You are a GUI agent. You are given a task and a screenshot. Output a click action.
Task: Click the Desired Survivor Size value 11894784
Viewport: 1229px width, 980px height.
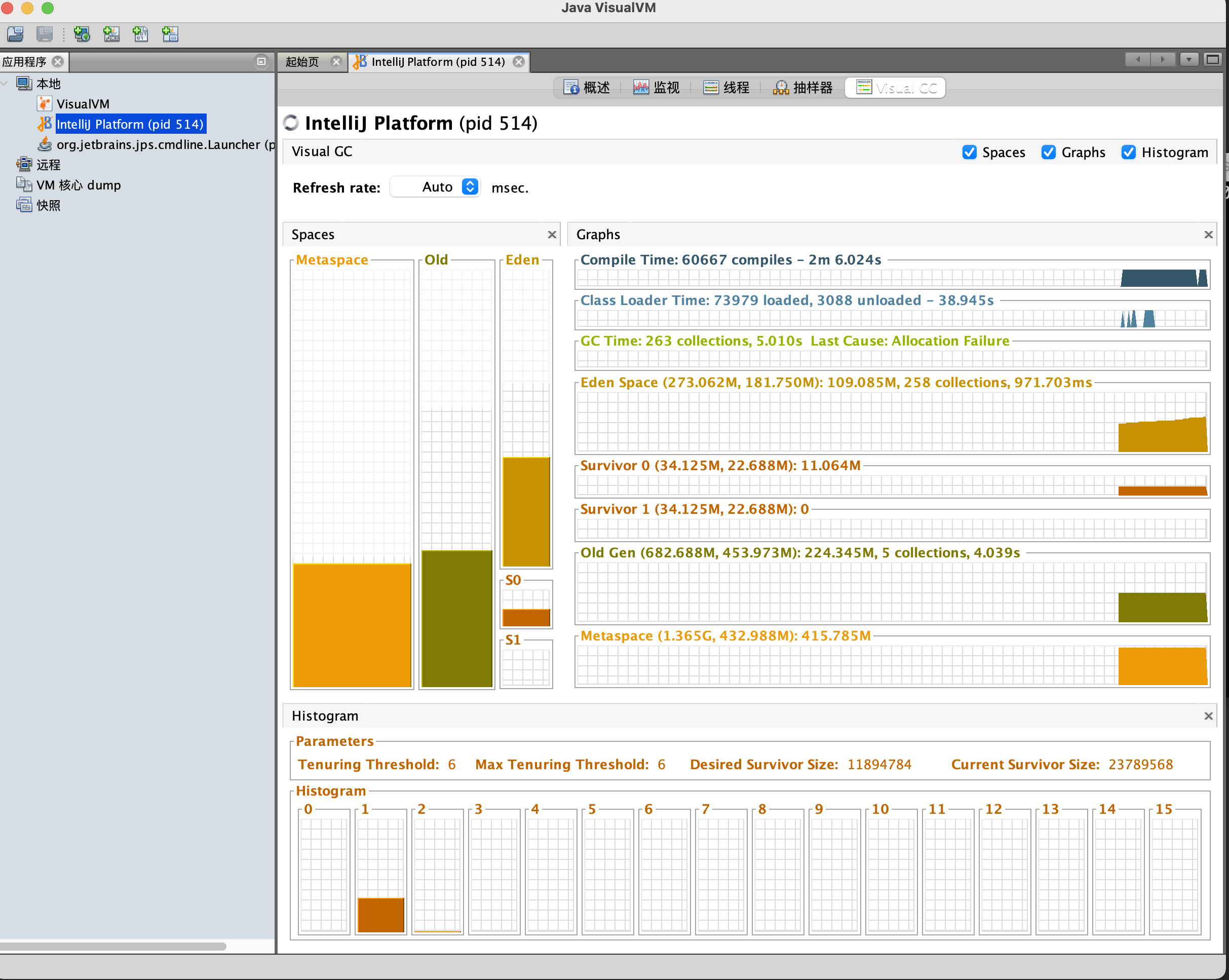click(x=879, y=765)
